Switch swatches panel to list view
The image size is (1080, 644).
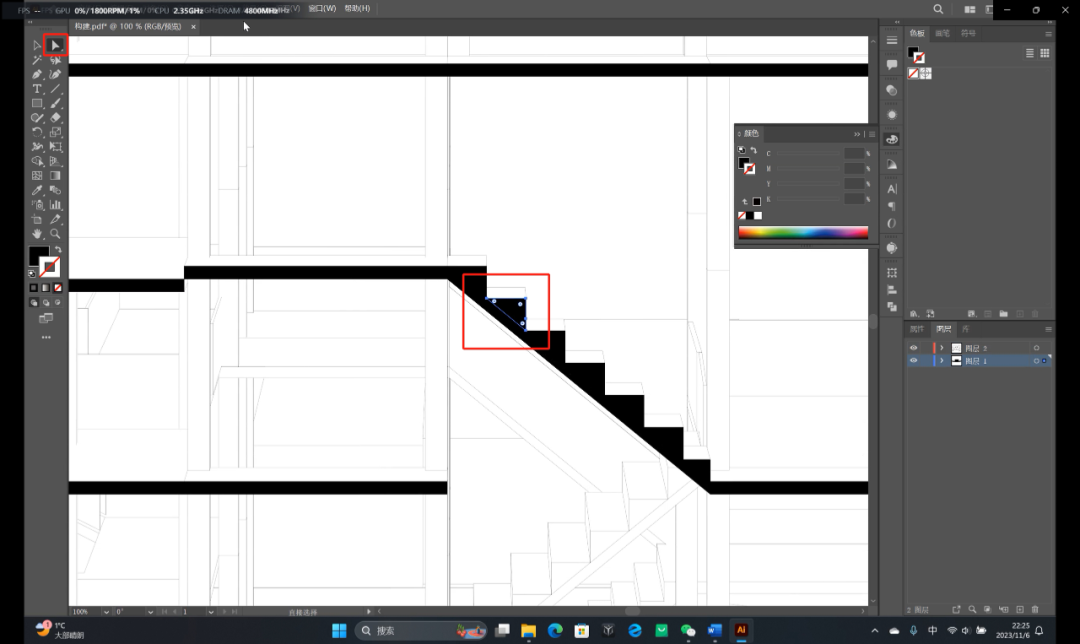coord(1030,53)
